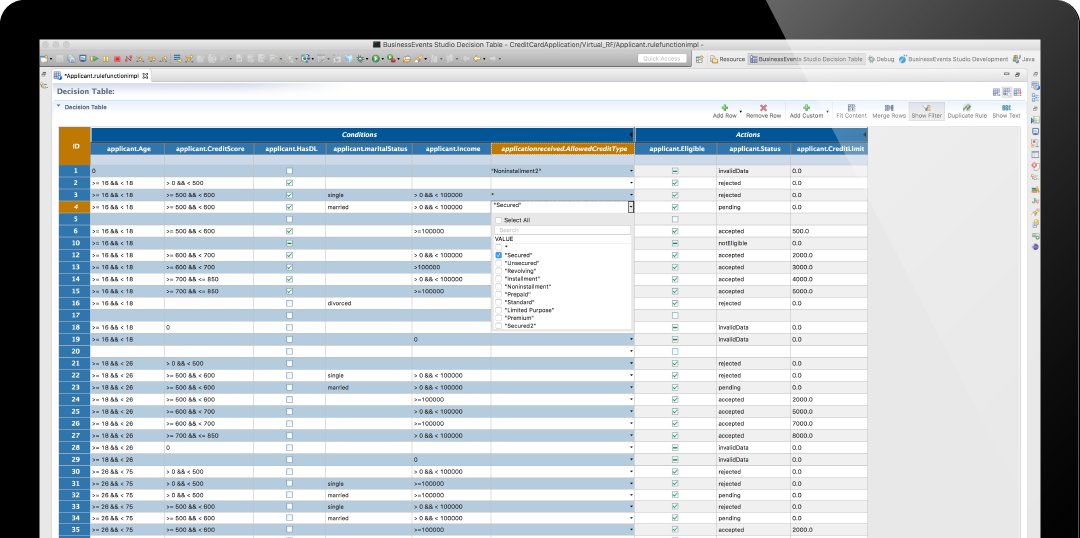Click the Save toolbar icon
1080x538 pixels.
pos(59,59)
